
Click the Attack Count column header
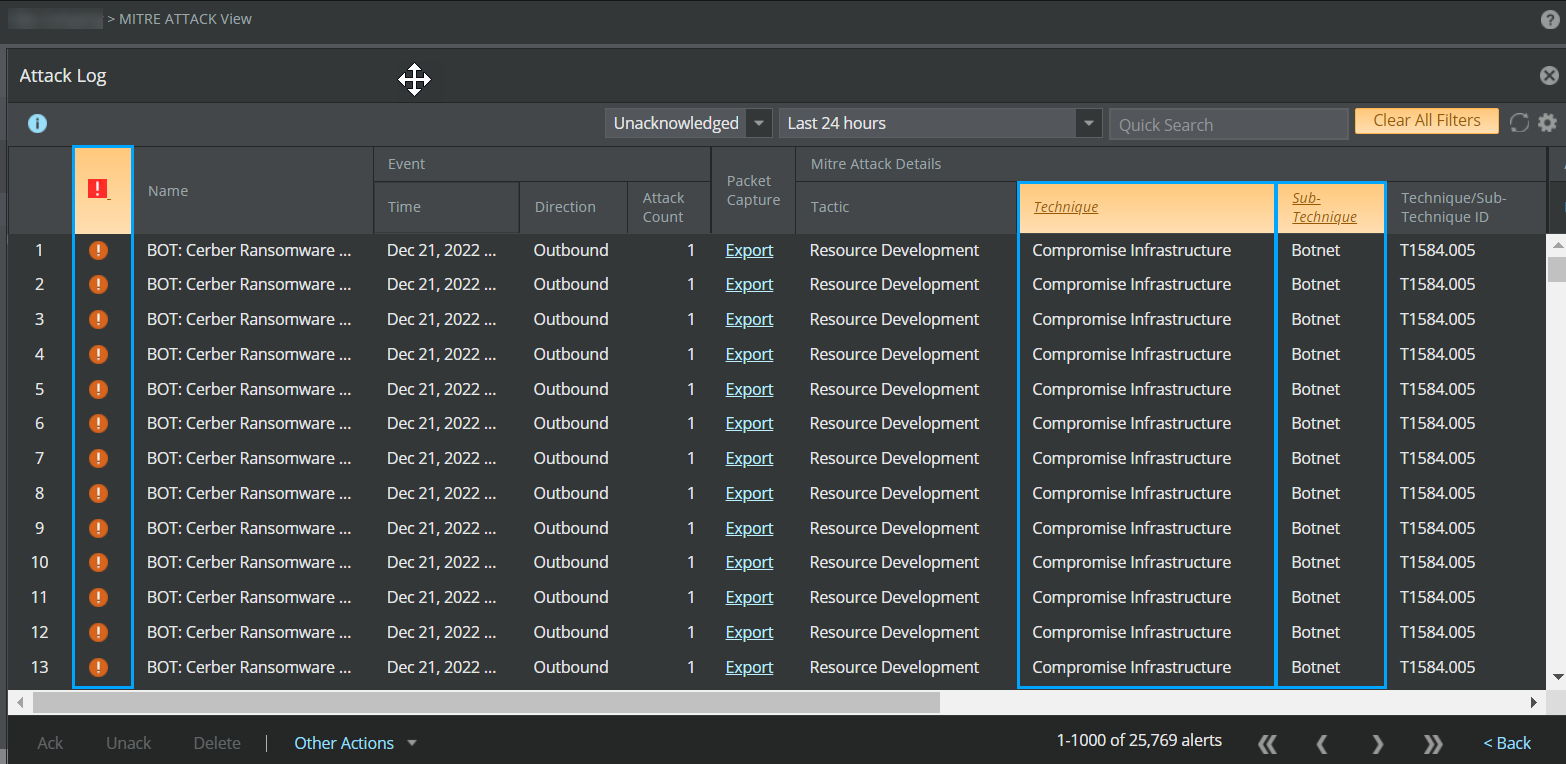[x=669, y=207]
